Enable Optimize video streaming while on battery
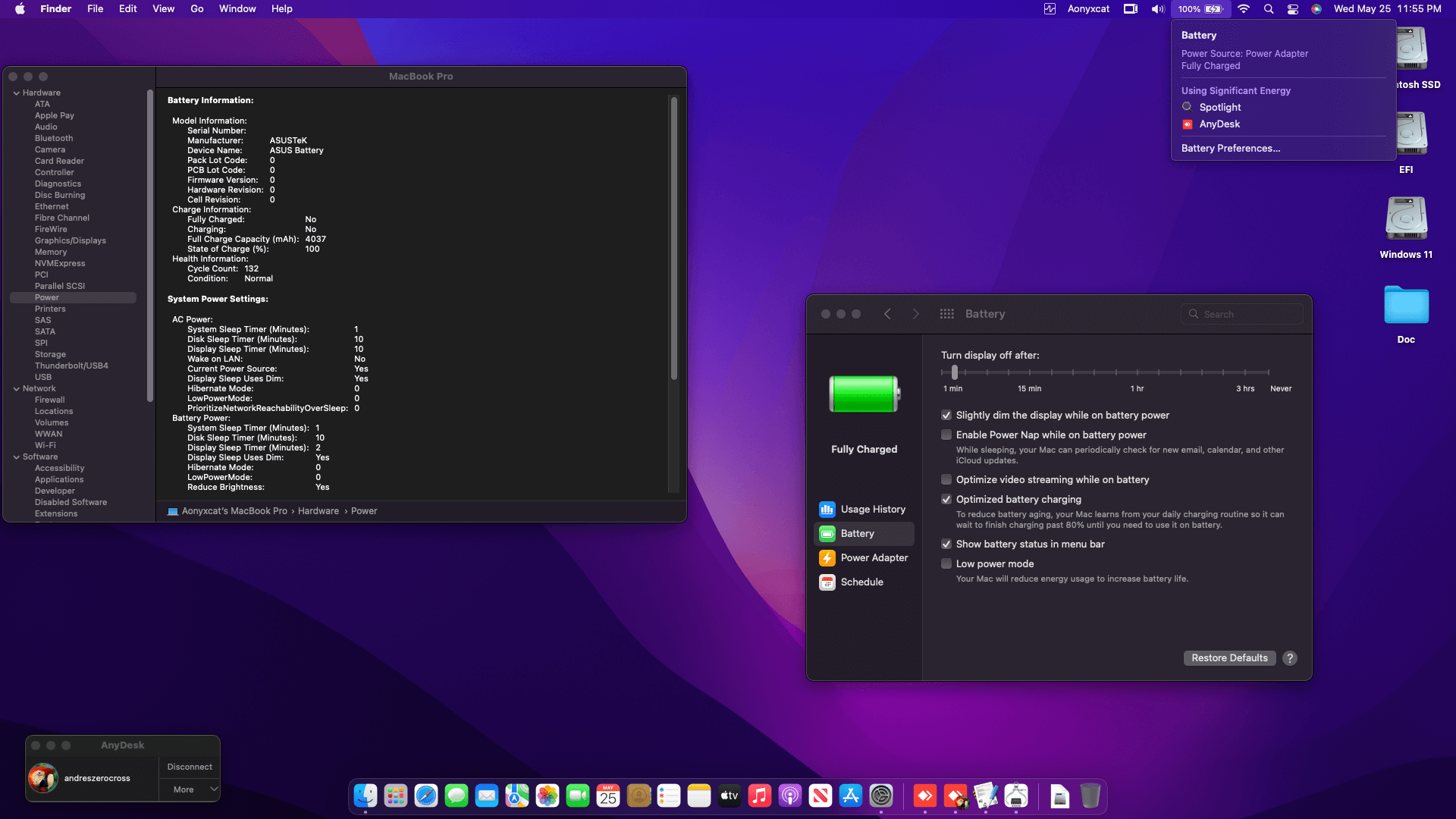Image resolution: width=1456 pixels, height=819 pixels. coord(946,480)
